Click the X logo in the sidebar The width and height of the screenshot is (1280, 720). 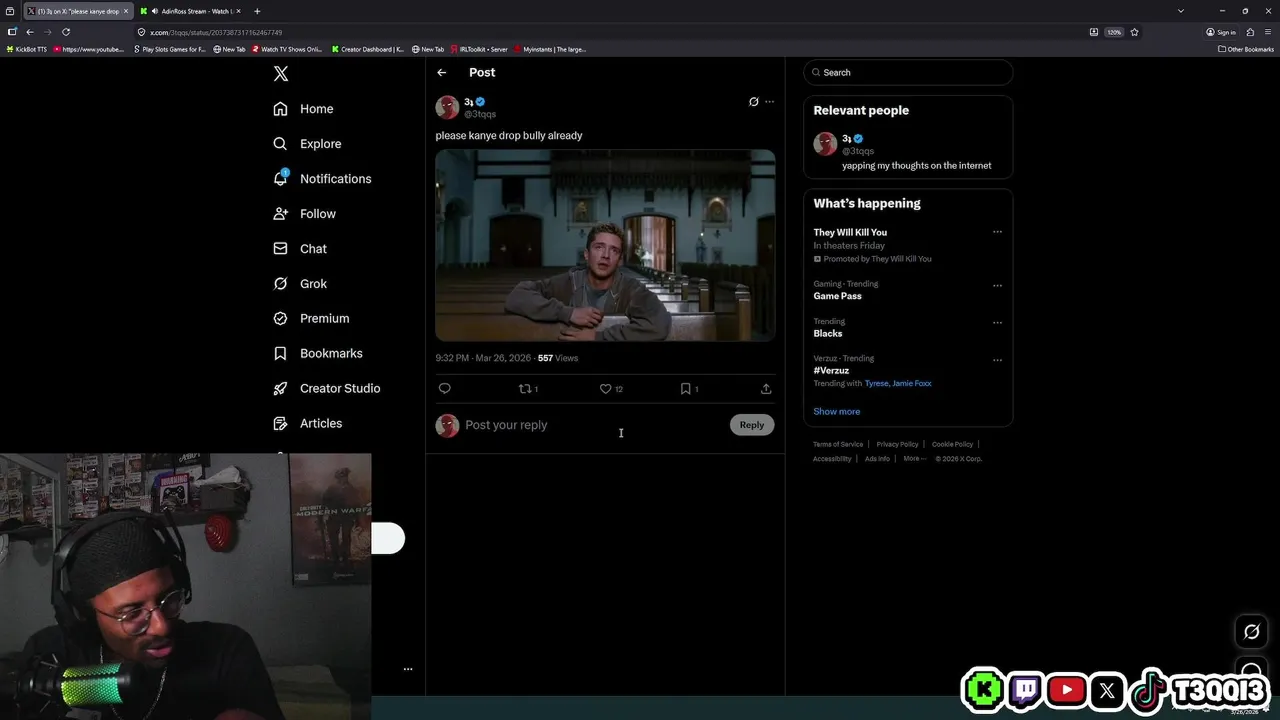click(281, 74)
